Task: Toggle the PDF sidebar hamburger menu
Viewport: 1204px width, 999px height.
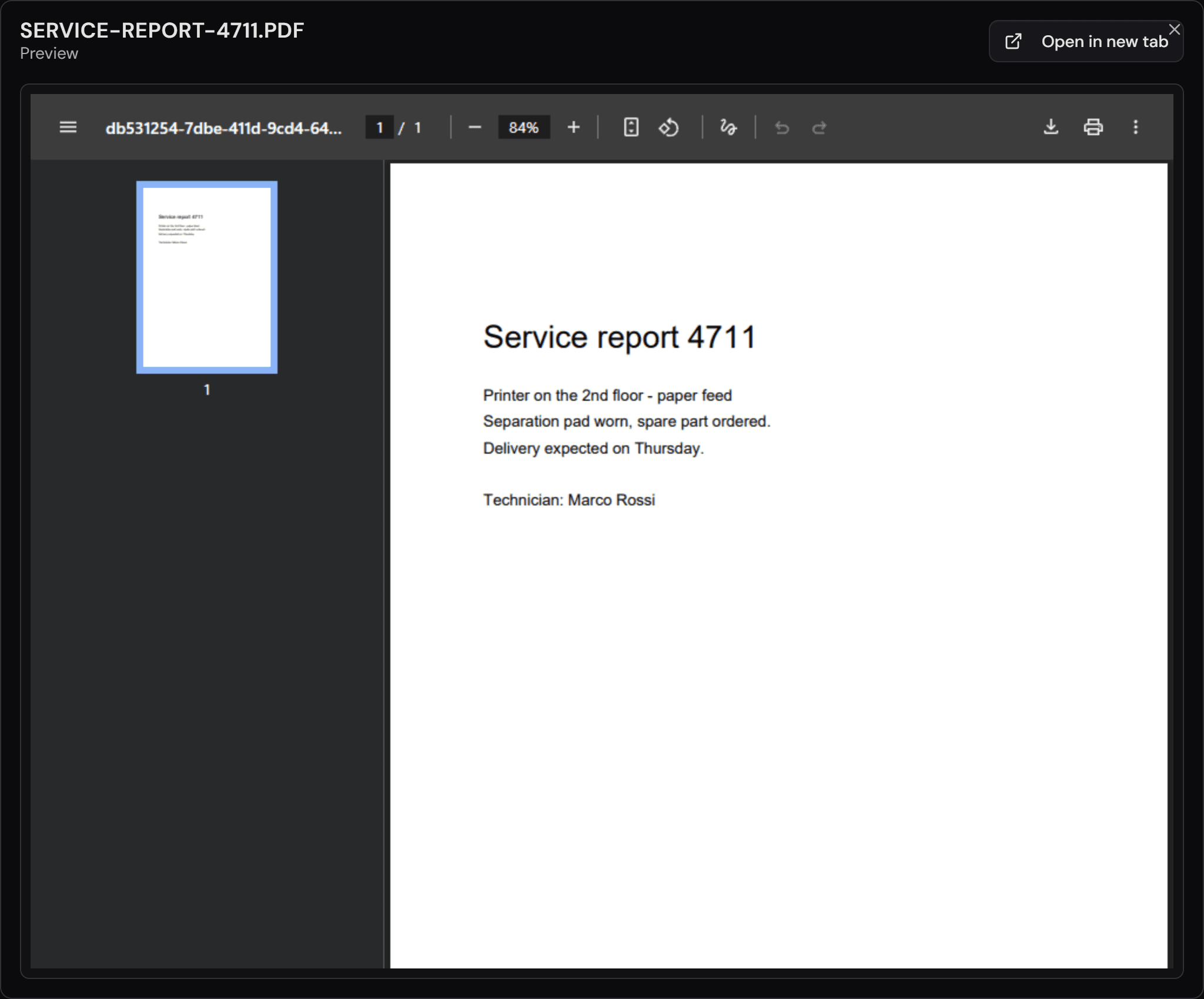Action: (x=68, y=127)
